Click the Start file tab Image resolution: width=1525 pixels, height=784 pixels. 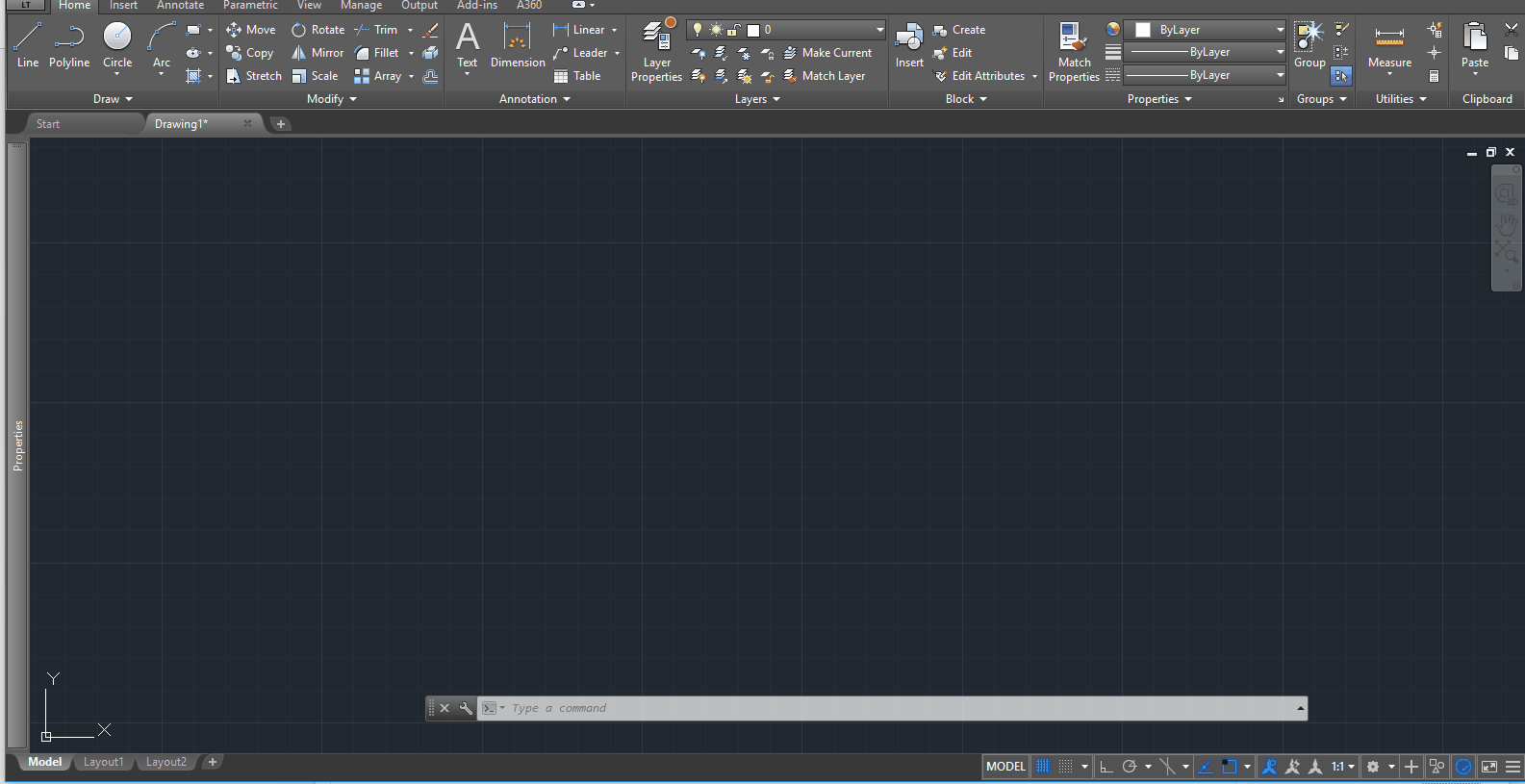click(48, 124)
